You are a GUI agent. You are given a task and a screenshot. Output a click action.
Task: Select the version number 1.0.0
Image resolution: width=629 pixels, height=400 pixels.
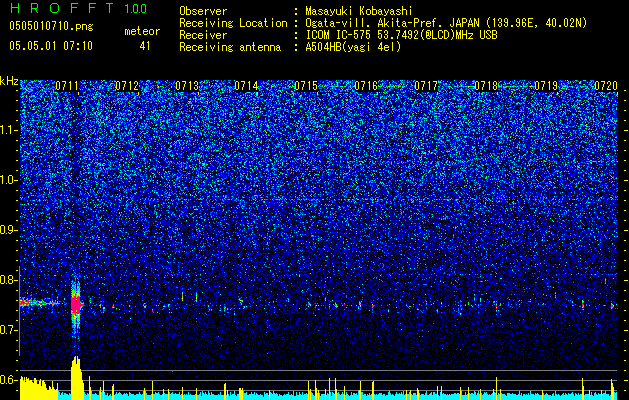coord(135,8)
